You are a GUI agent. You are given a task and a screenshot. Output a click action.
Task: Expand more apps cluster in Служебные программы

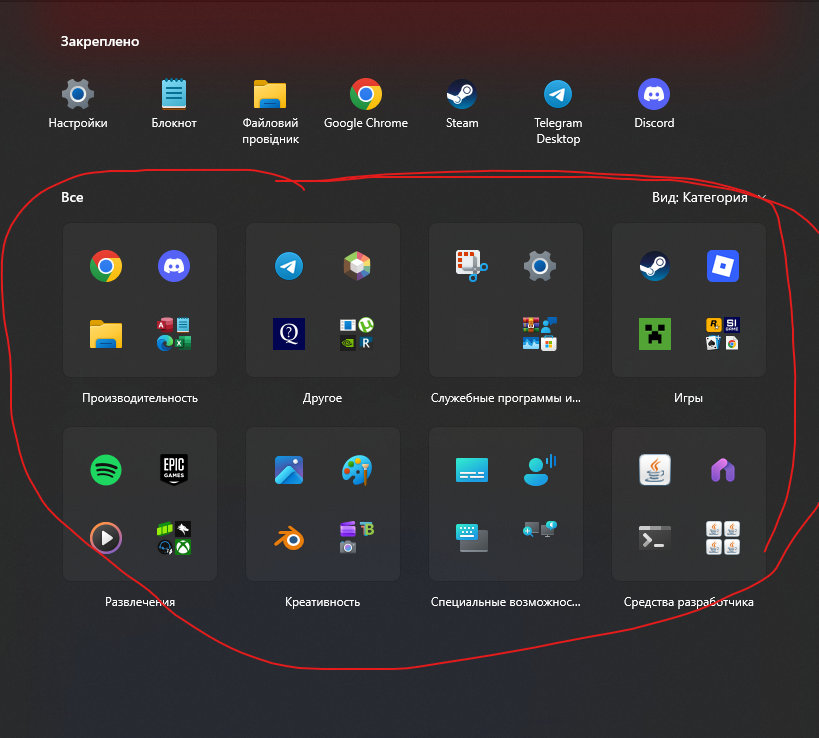pyautogui.click(x=540, y=334)
